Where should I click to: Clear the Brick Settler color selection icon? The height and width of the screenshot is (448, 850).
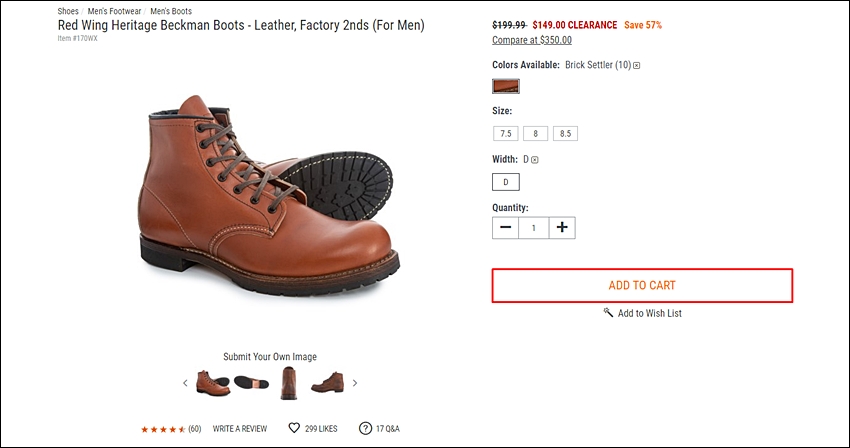(637, 65)
